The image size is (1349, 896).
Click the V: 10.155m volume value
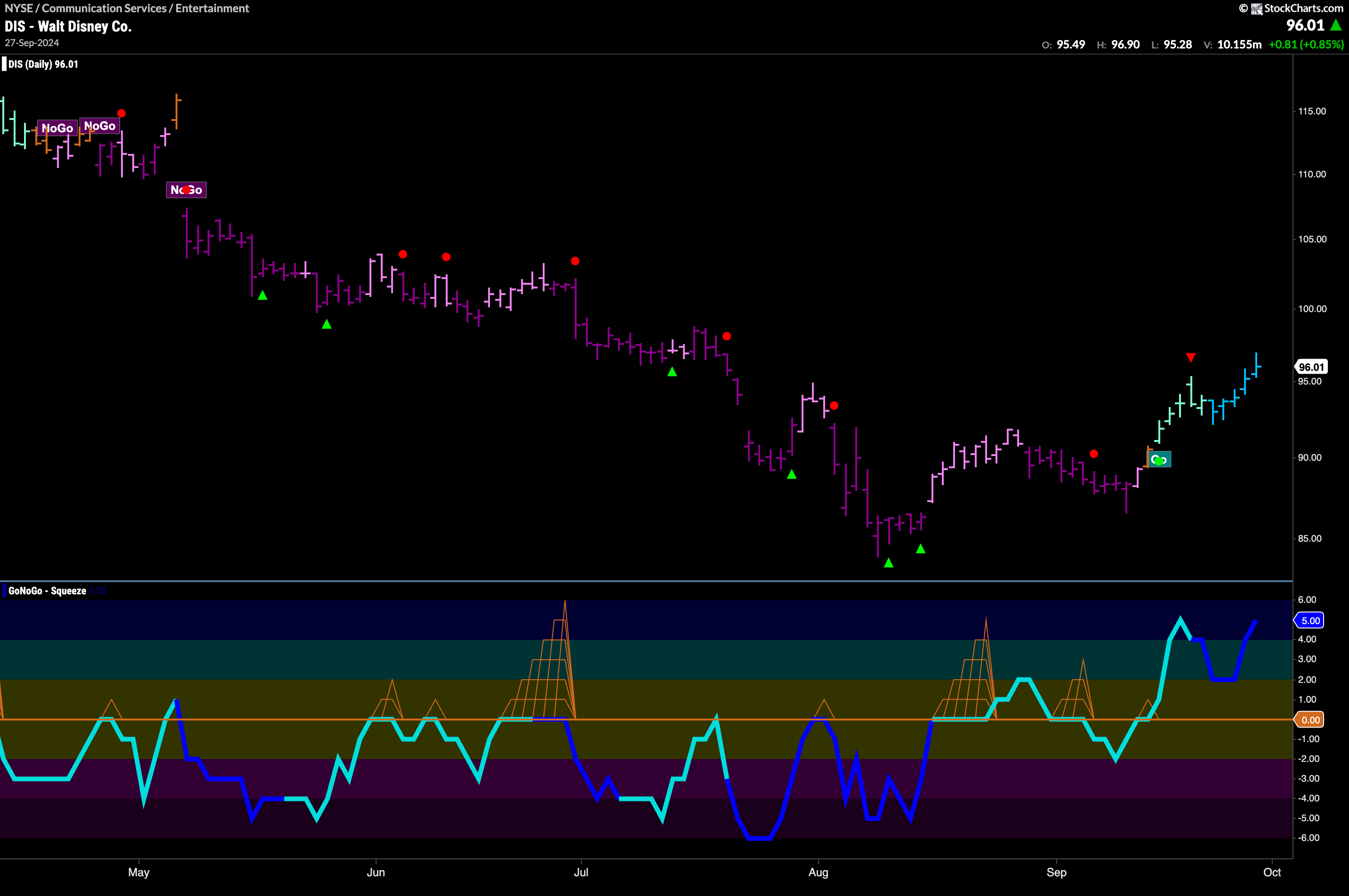coord(1232,45)
